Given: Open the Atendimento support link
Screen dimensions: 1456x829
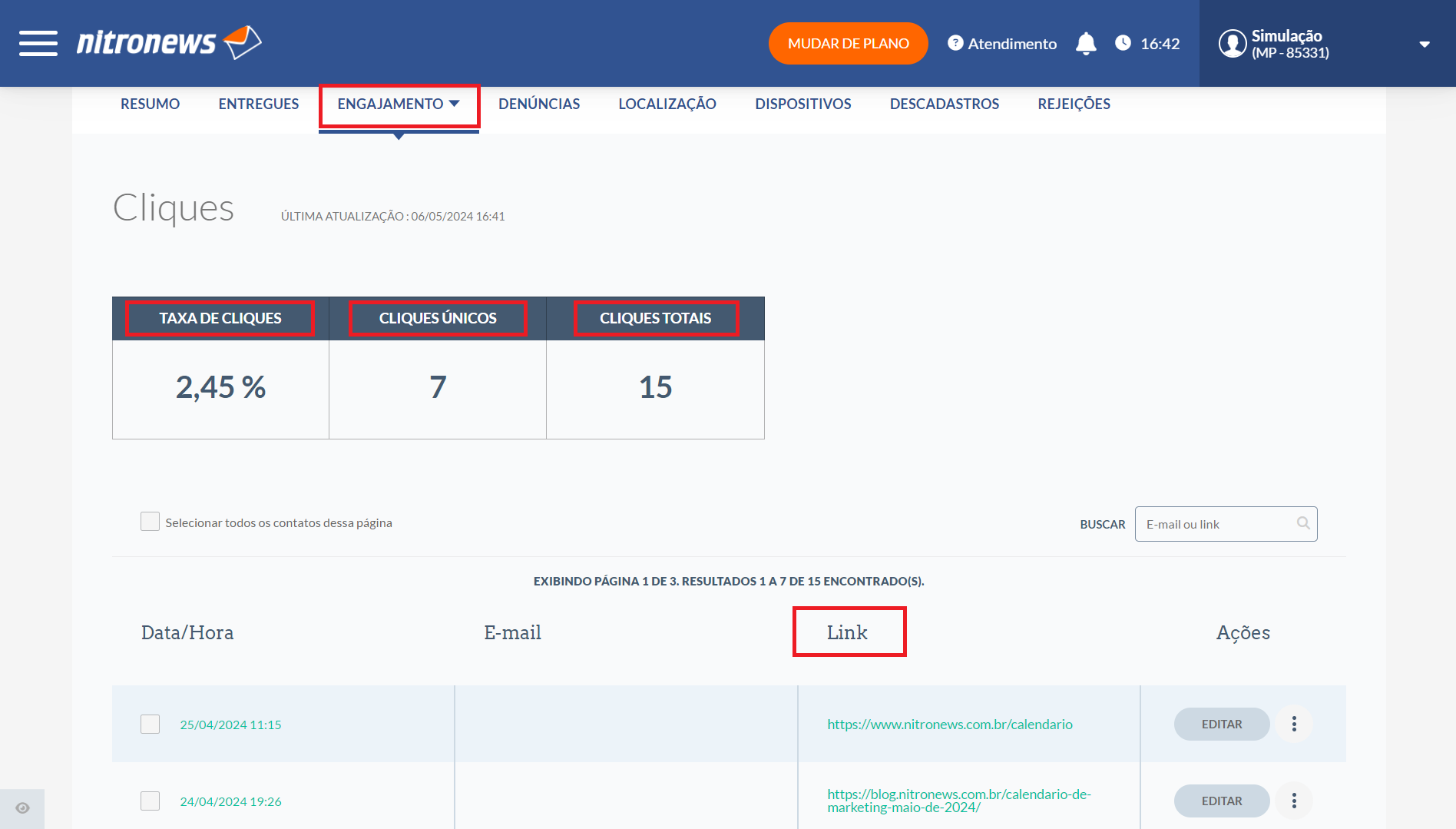Looking at the screenshot, I should pyautogui.click(x=1012, y=44).
